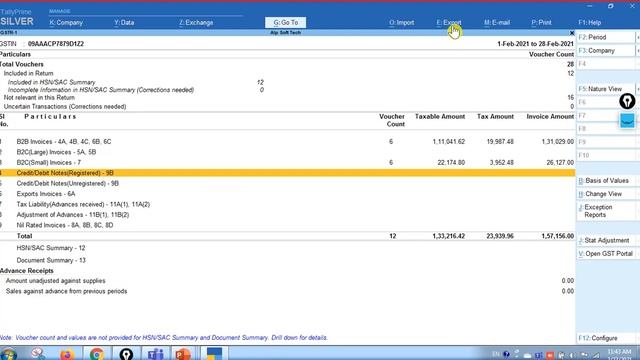Image resolution: width=640 pixels, height=360 pixels.
Task: Click the G: Go To button
Action: [x=285, y=22]
